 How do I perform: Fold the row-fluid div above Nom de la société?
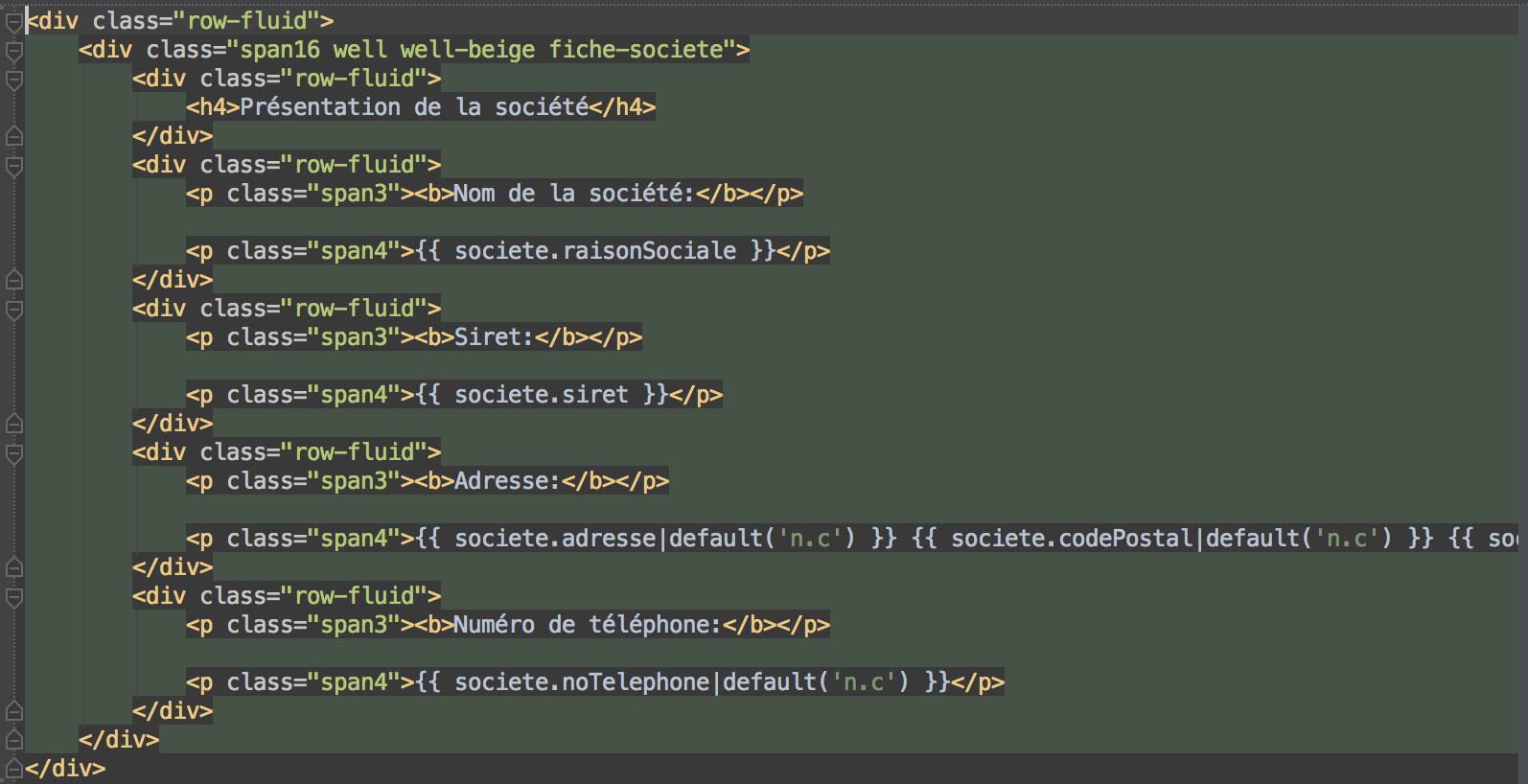(14, 166)
